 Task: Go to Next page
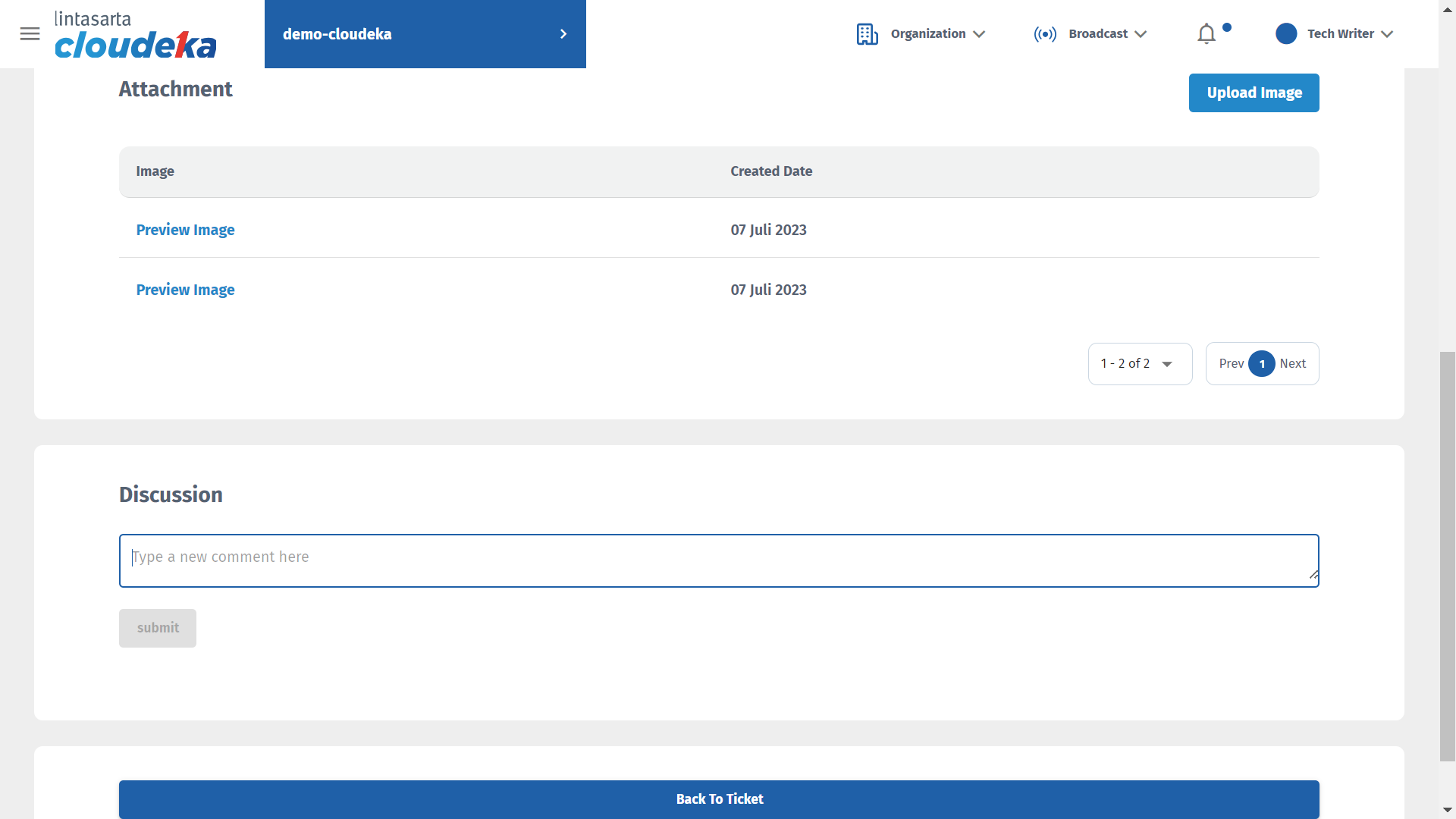(x=1293, y=364)
